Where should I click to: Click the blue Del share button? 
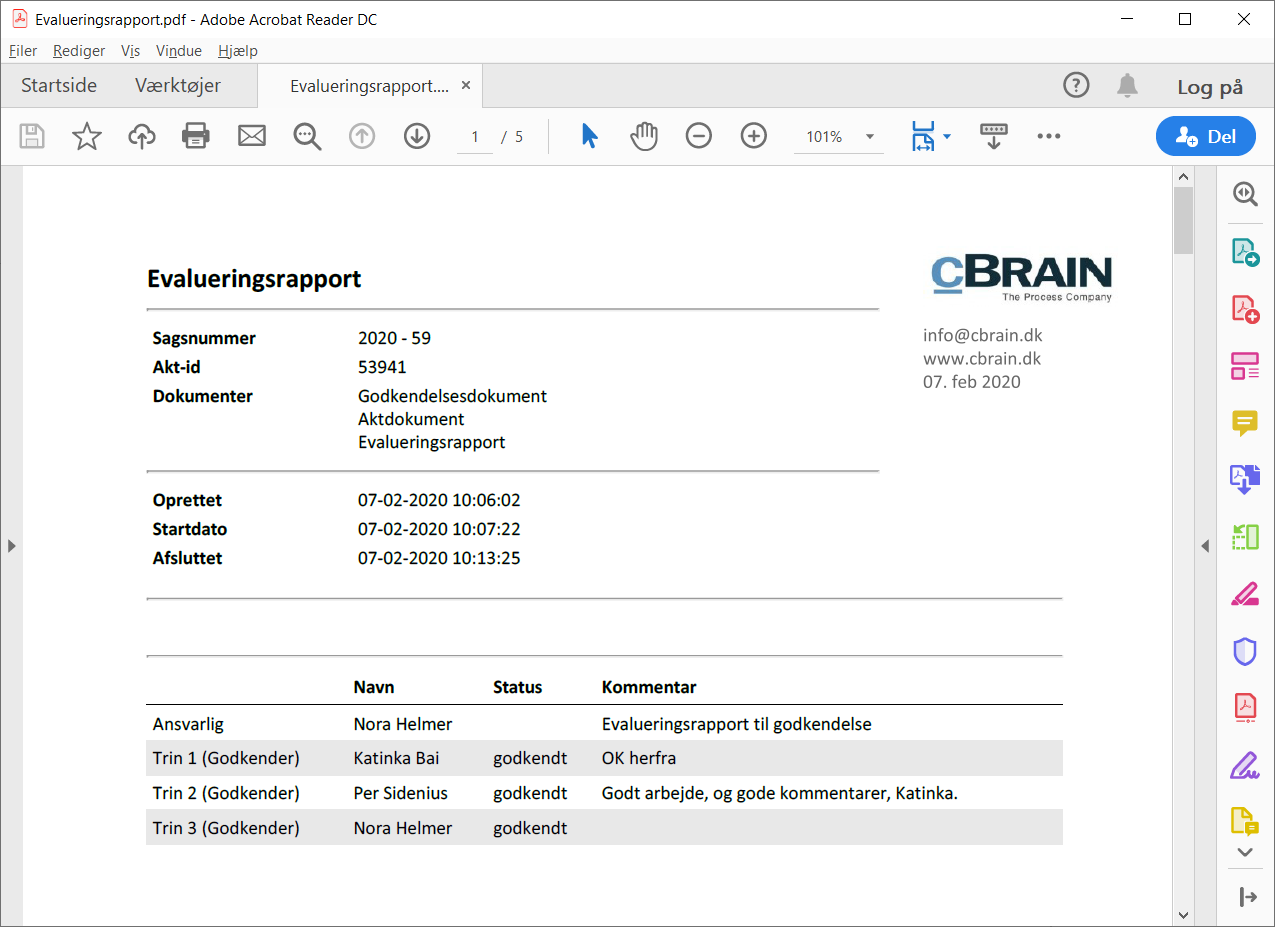(1205, 137)
